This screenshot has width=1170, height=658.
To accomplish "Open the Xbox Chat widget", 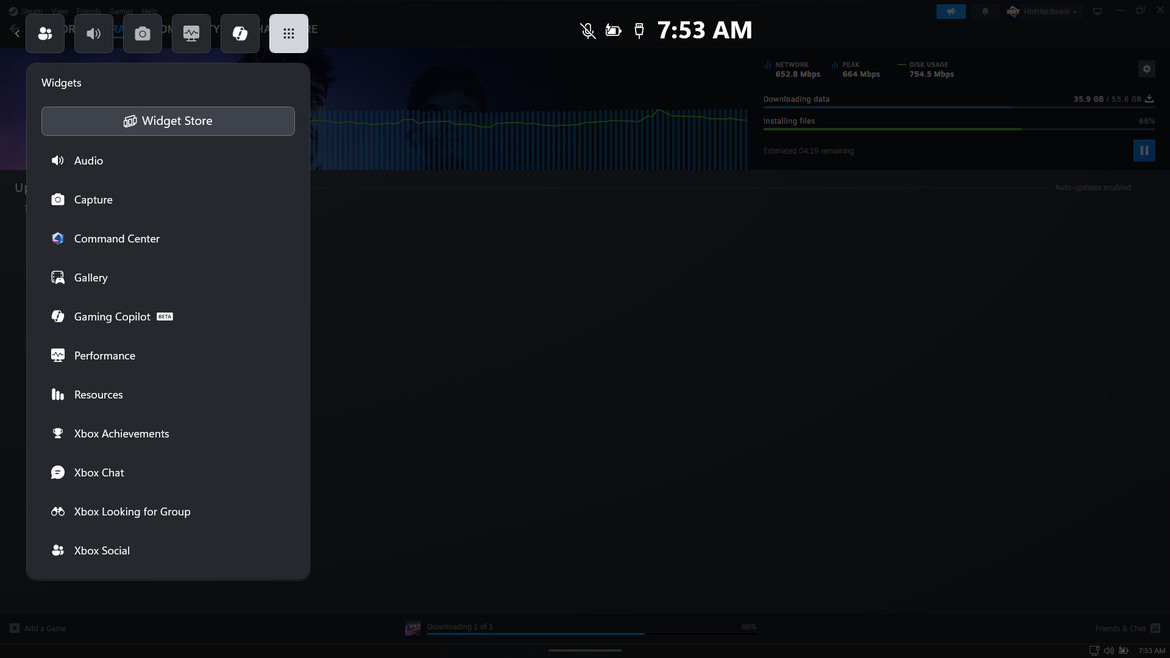I will [x=99, y=473].
